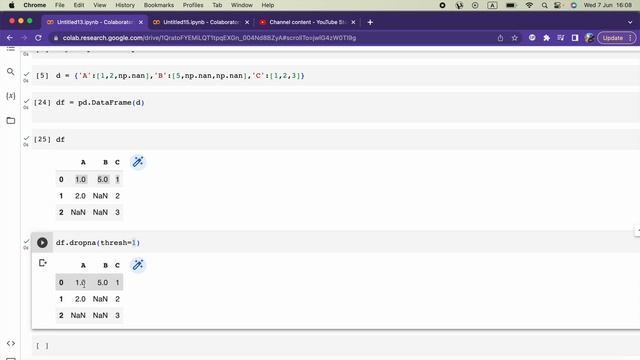Viewport: 640px width, 360px height.
Task: Open the Files folder panel
Action: 11,120
